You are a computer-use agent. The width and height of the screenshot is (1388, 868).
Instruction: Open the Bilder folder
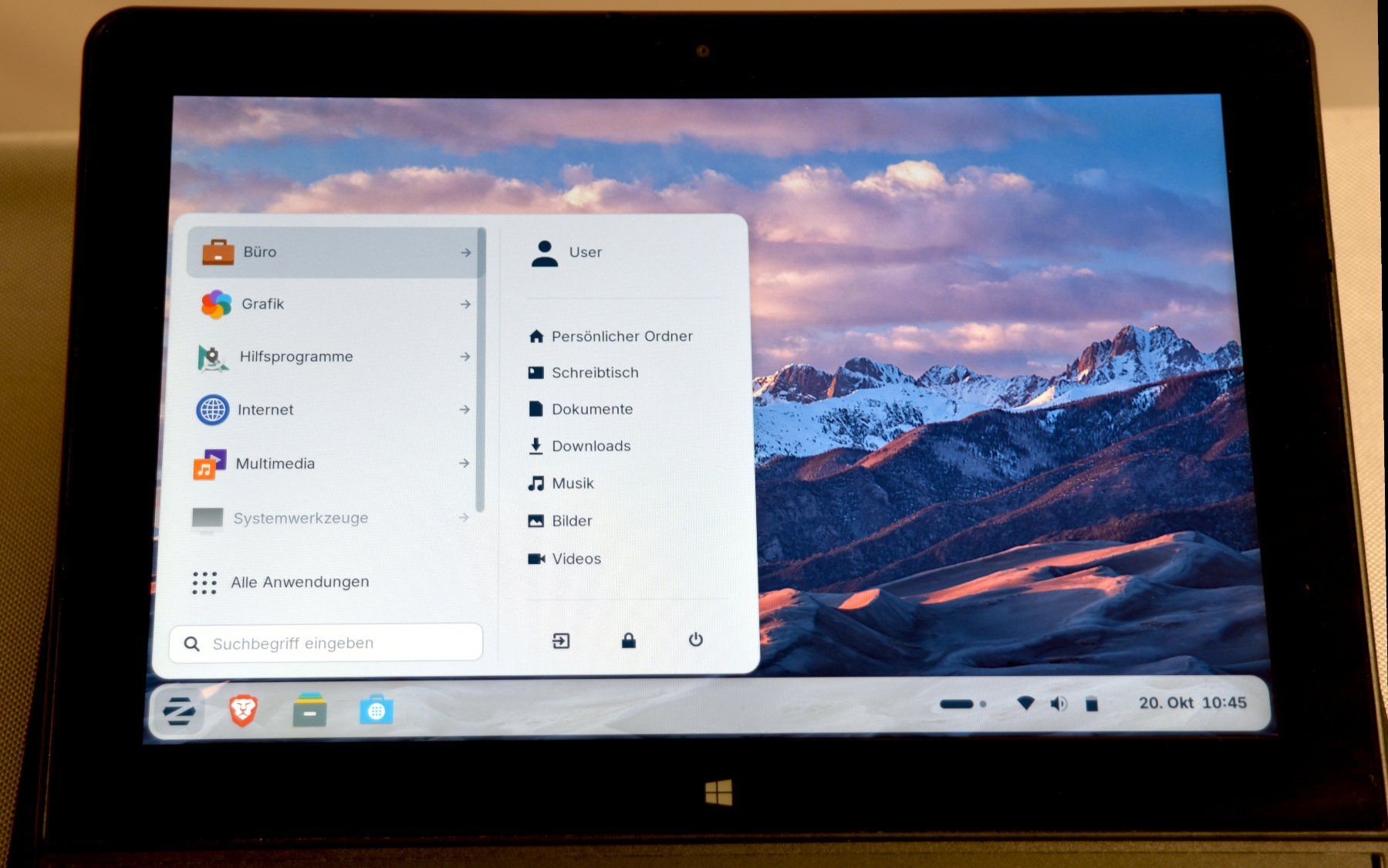coord(560,521)
